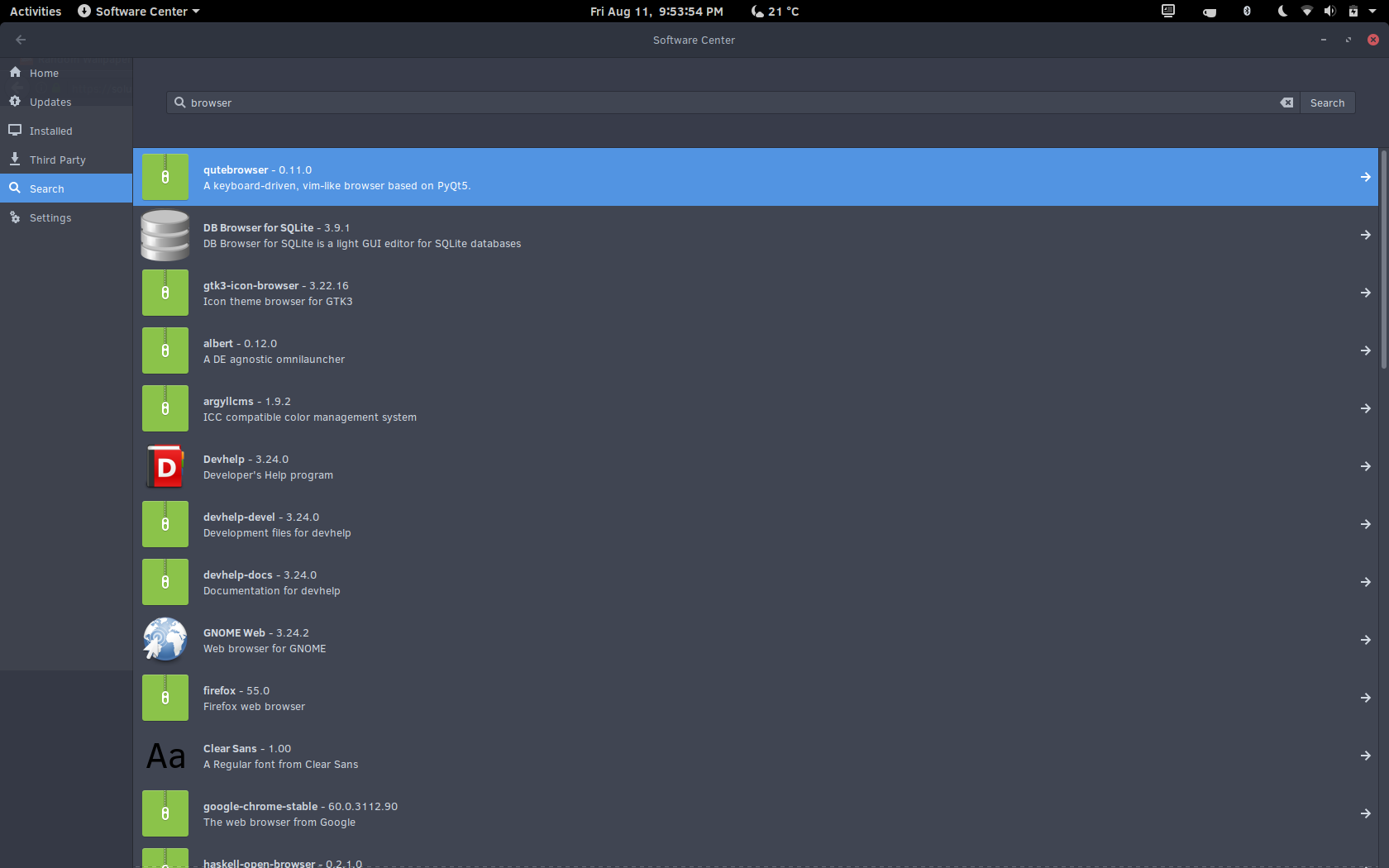Open the system menu dropdown arrow
Screen dimensions: 1389x868
pos(1372,11)
